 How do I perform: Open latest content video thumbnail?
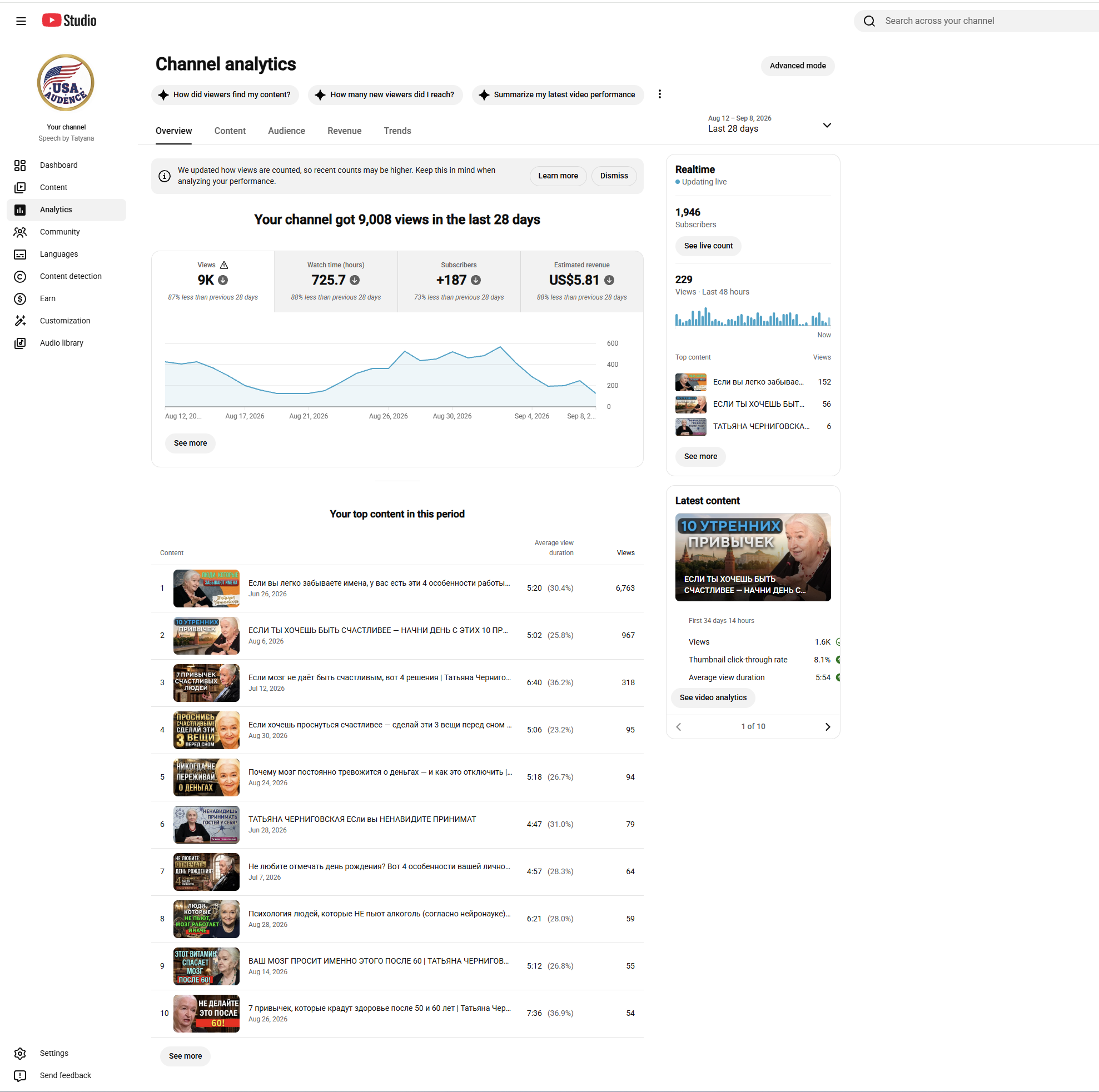point(753,557)
